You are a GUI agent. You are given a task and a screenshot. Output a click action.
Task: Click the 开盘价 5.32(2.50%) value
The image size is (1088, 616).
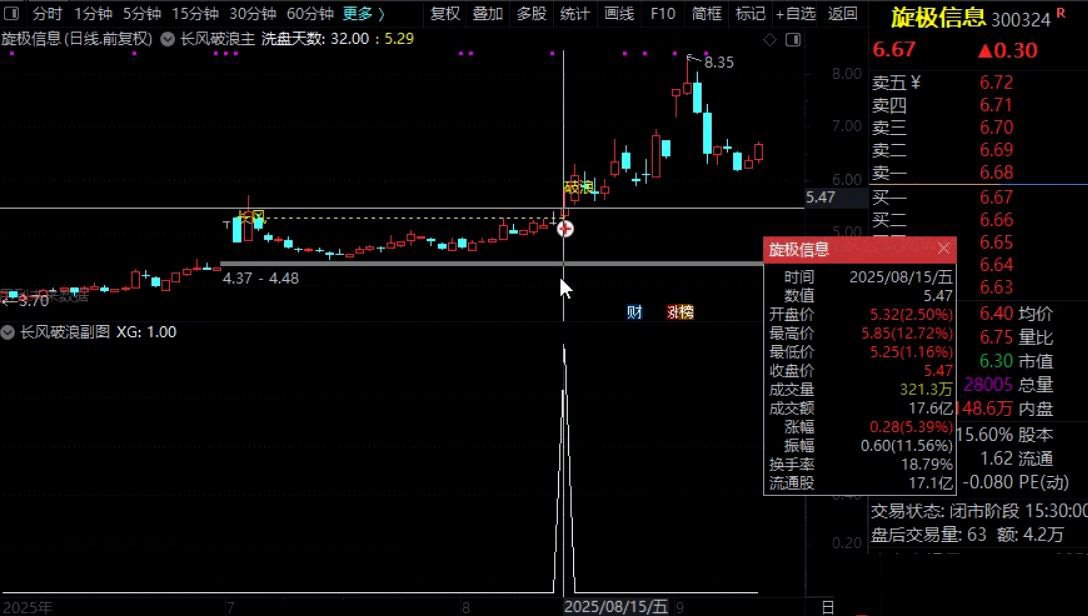click(911, 314)
